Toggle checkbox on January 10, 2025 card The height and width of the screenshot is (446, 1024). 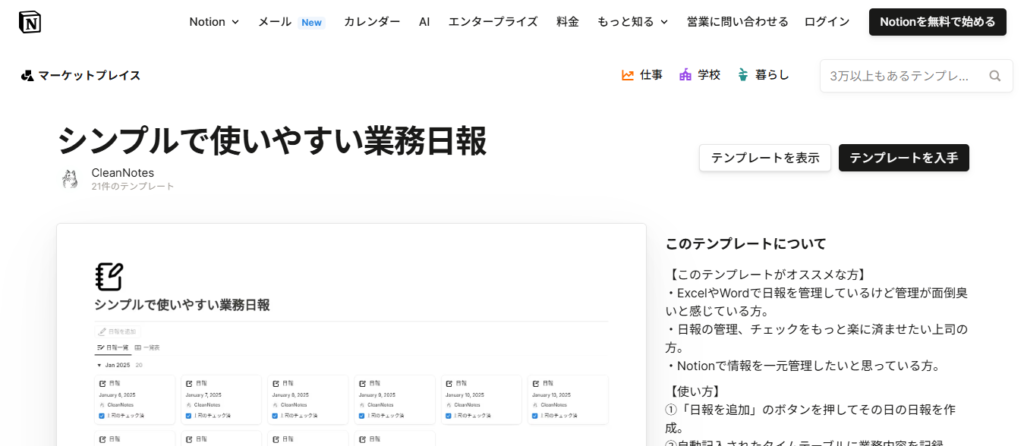pyautogui.click(x=449, y=415)
